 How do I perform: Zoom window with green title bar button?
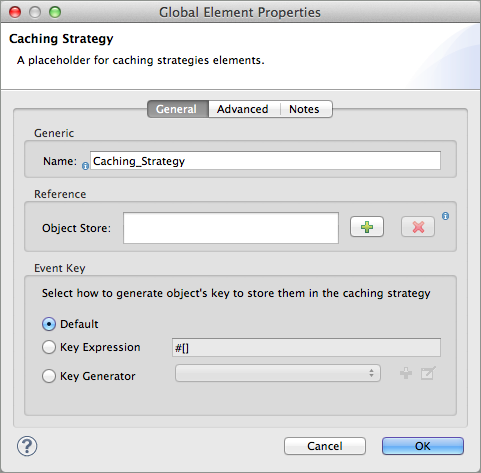click(x=55, y=12)
